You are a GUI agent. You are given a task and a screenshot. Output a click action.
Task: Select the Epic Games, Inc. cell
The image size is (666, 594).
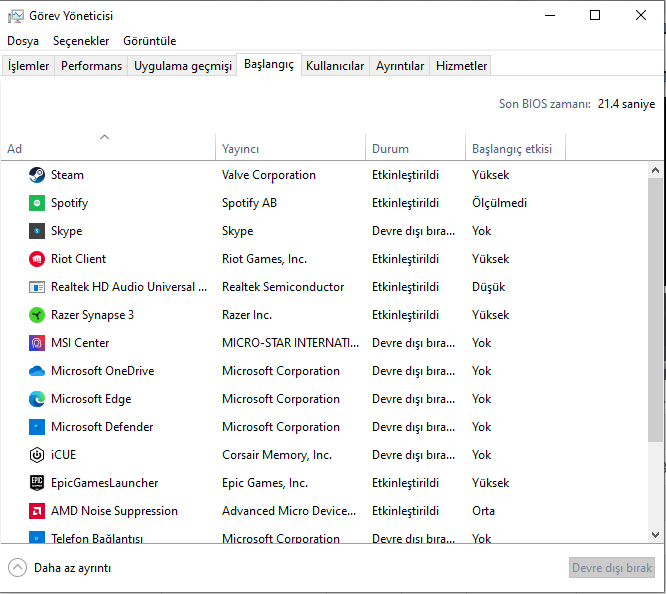(265, 483)
